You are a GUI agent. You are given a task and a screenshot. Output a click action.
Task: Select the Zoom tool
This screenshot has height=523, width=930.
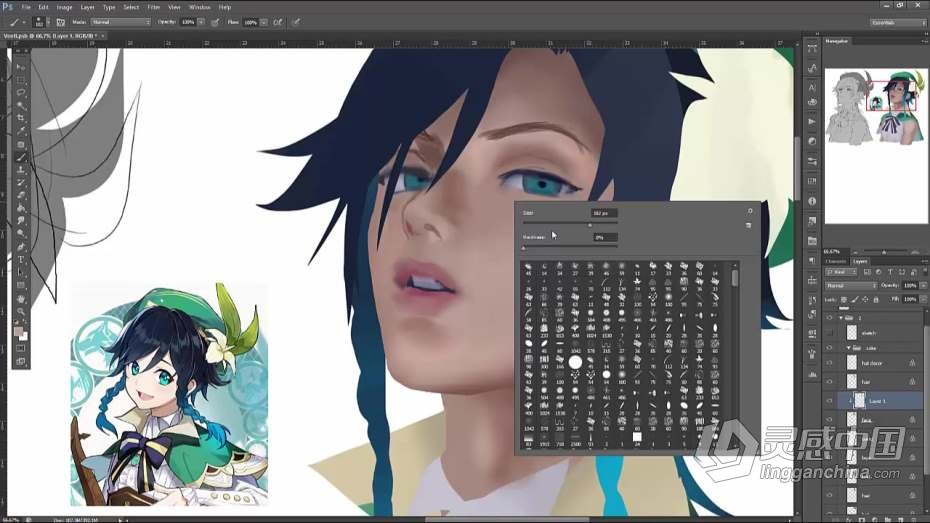(21, 311)
